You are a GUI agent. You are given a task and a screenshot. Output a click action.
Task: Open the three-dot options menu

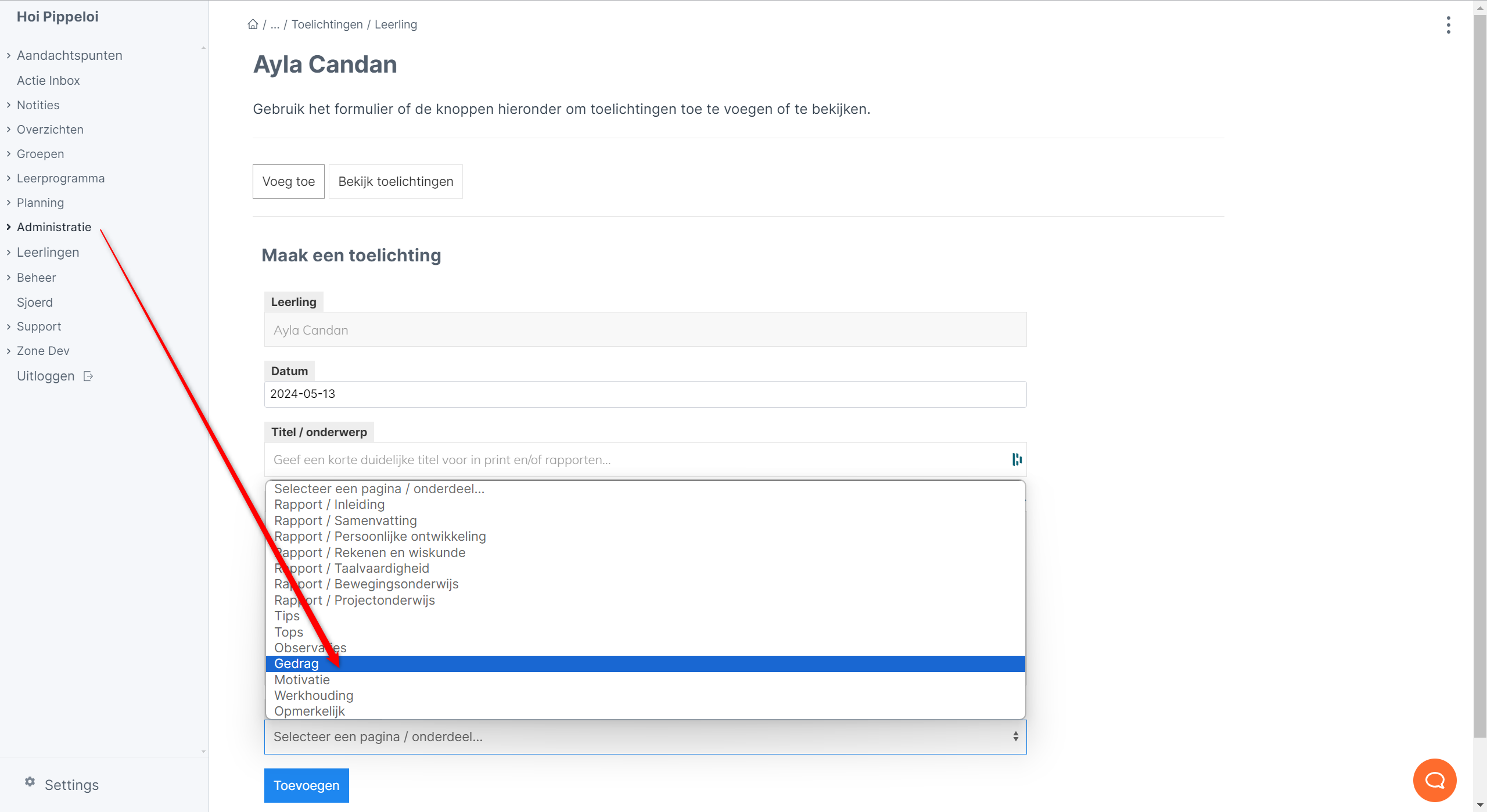coord(1448,25)
